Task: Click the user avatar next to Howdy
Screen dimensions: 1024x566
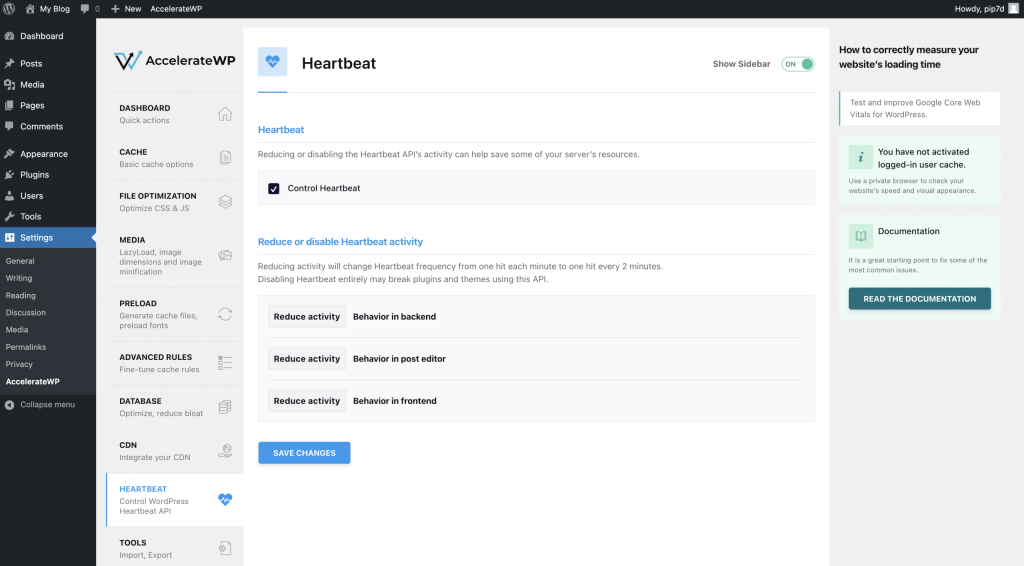Action: click(x=1014, y=8)
